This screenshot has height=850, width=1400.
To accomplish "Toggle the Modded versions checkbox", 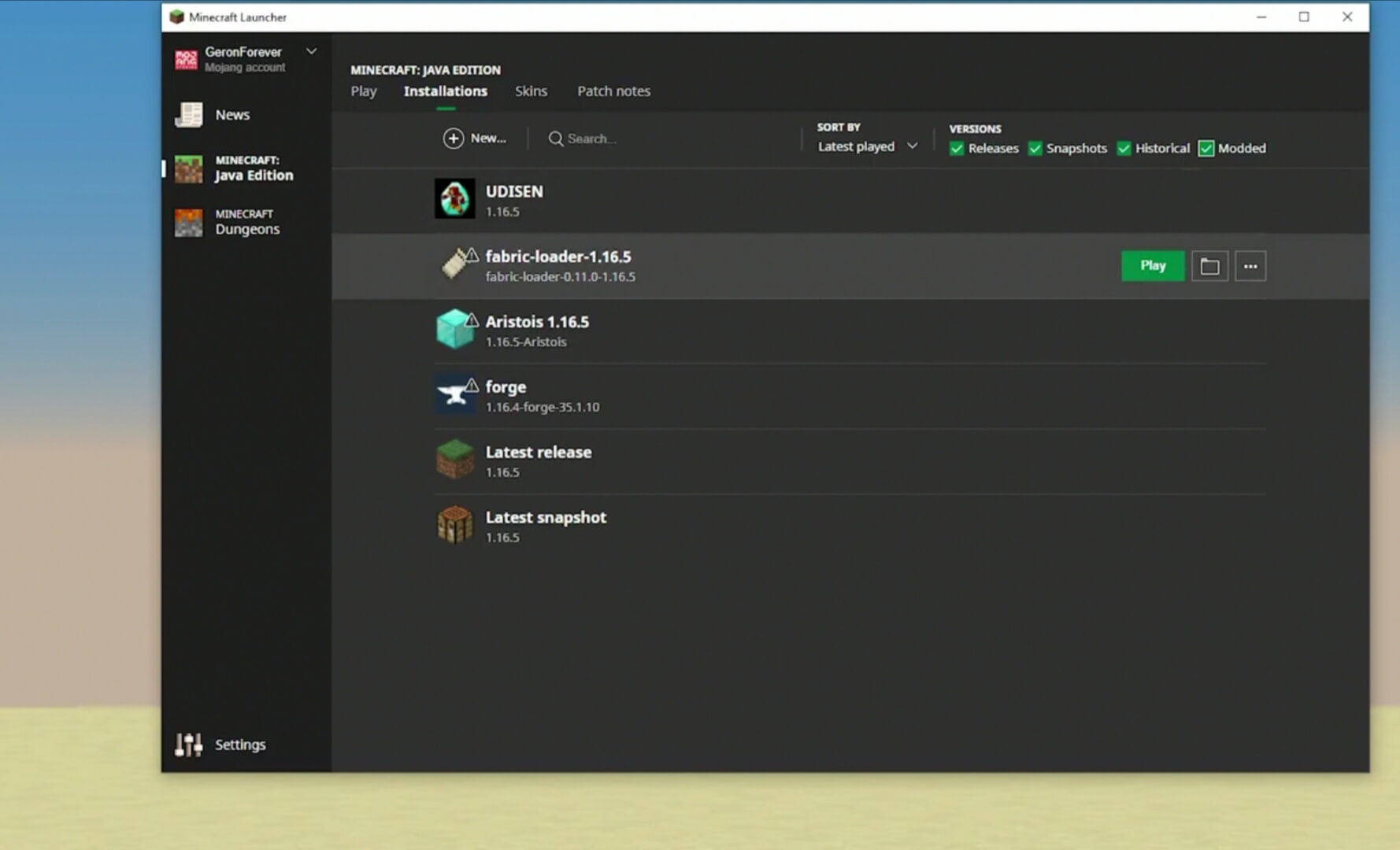I will coord(1206,149).
